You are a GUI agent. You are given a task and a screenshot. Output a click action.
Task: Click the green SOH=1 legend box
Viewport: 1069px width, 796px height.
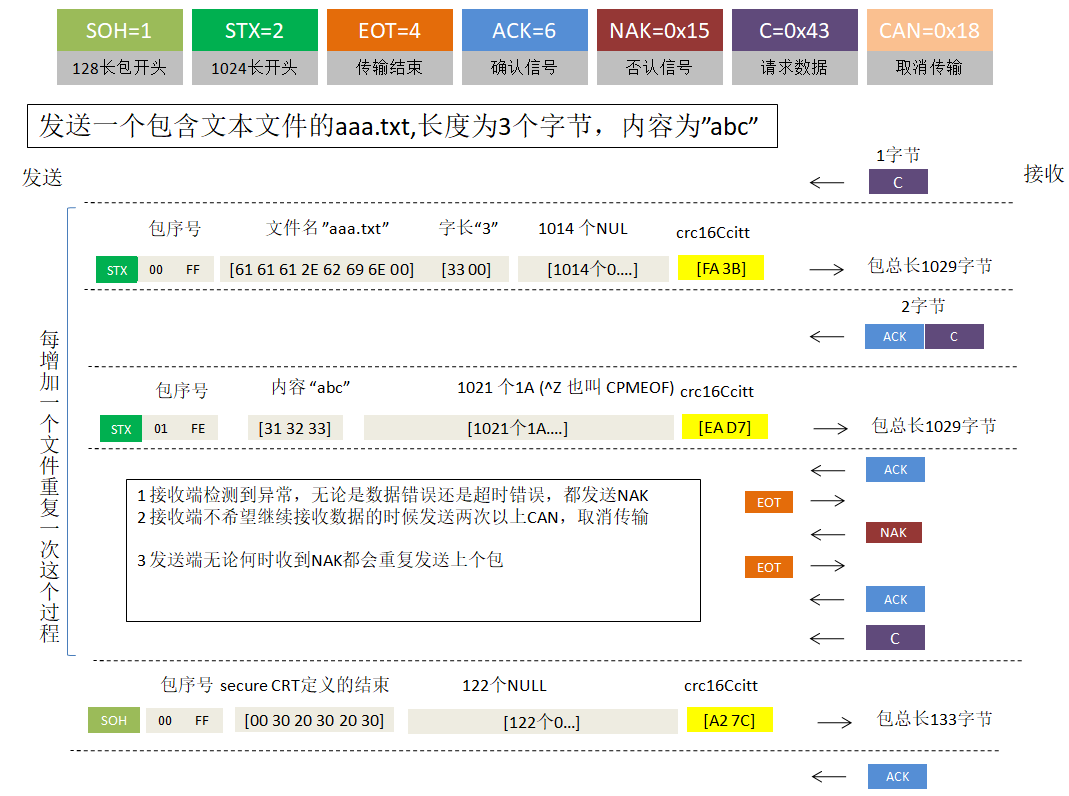119,30
